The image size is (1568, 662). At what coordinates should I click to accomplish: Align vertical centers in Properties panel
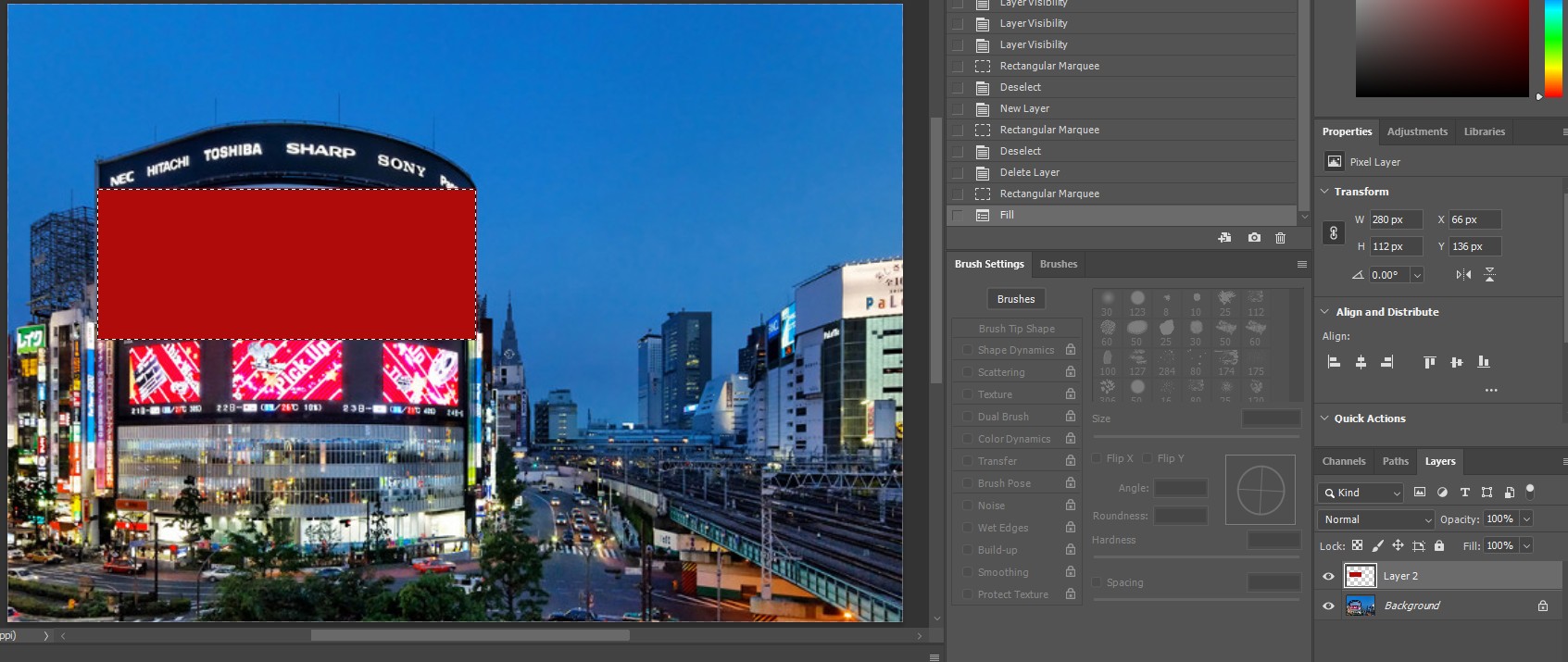pyautogui.click(x=1457, y=362)
